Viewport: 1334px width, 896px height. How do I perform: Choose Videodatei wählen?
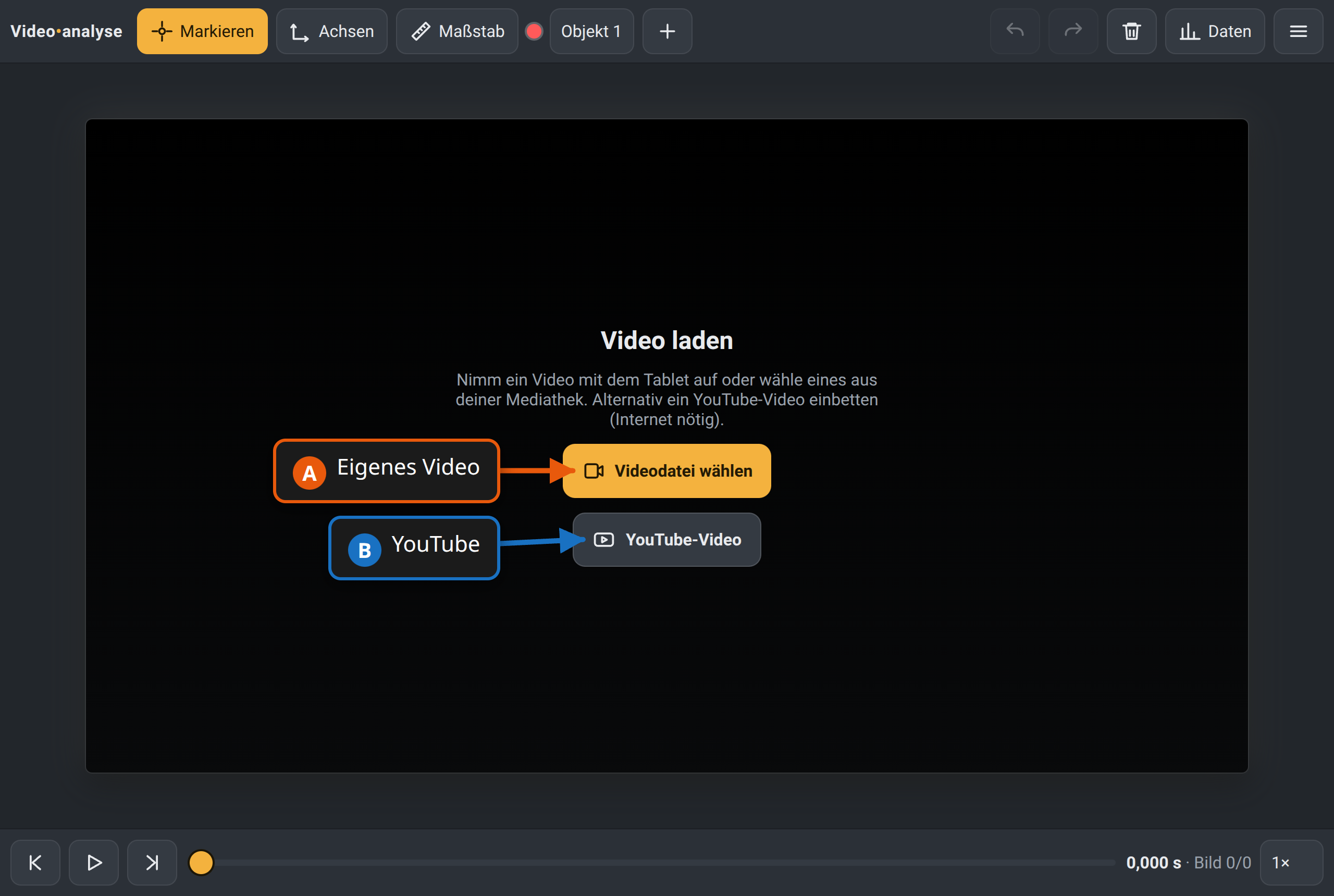[x=667, y=471]
